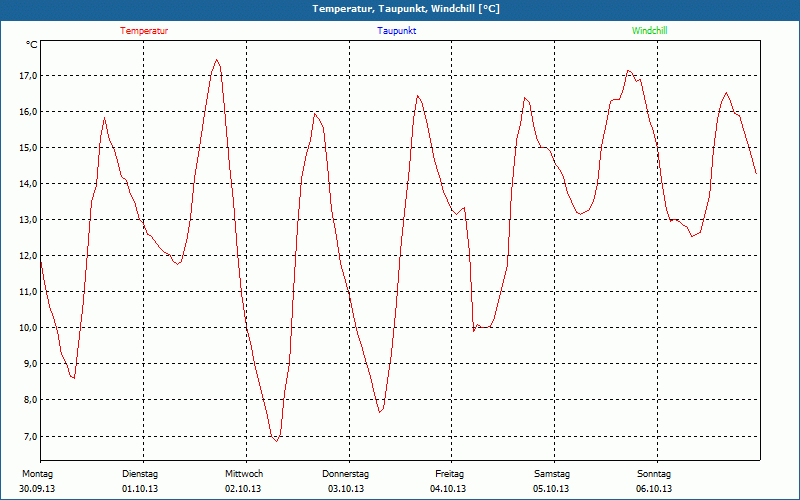Click the '9,0' y-axis value
The width and height of the screenshot is (800, 500).
pyautogui.click(x=31, y=364)
